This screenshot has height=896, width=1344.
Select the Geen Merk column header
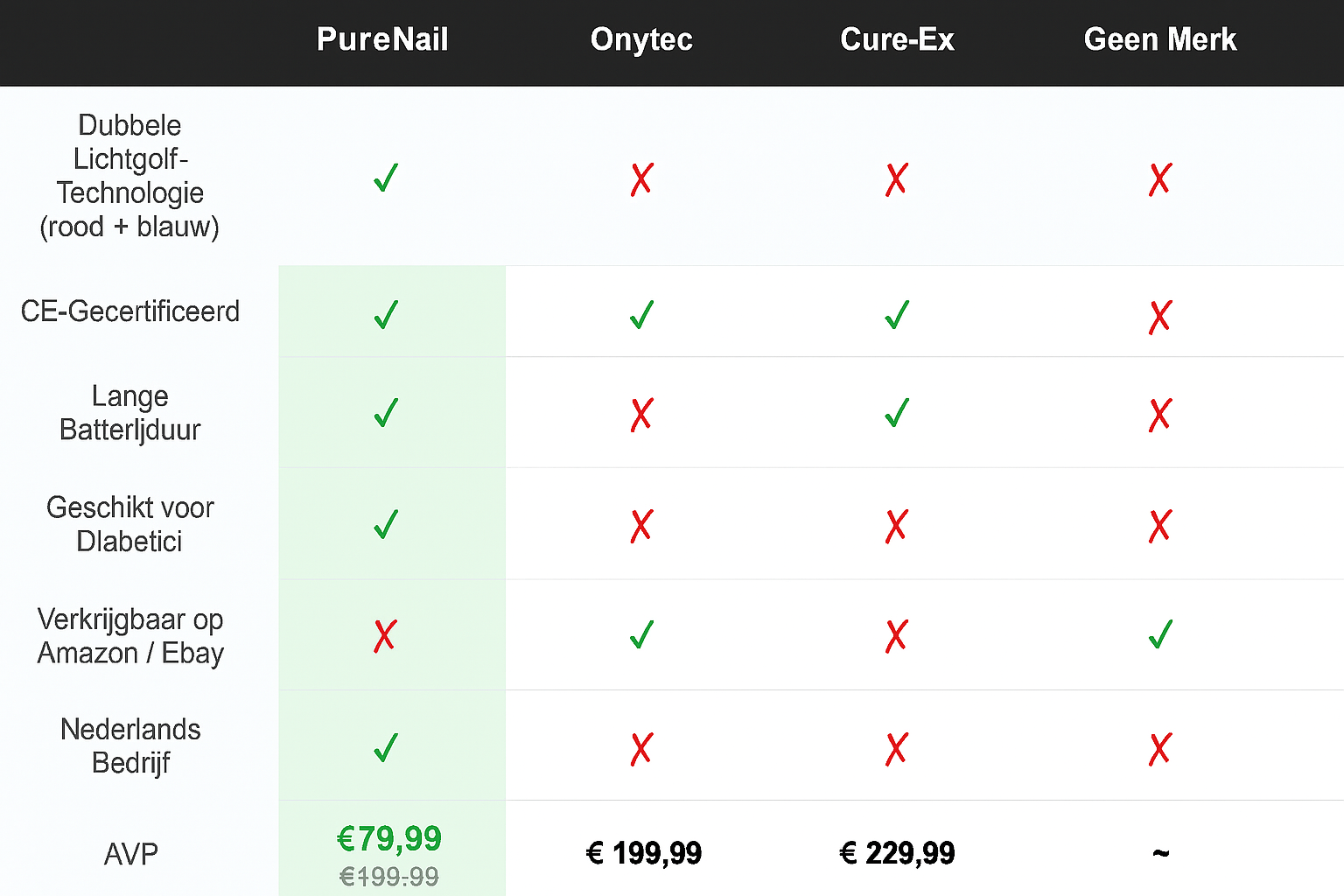(1160, 39)
